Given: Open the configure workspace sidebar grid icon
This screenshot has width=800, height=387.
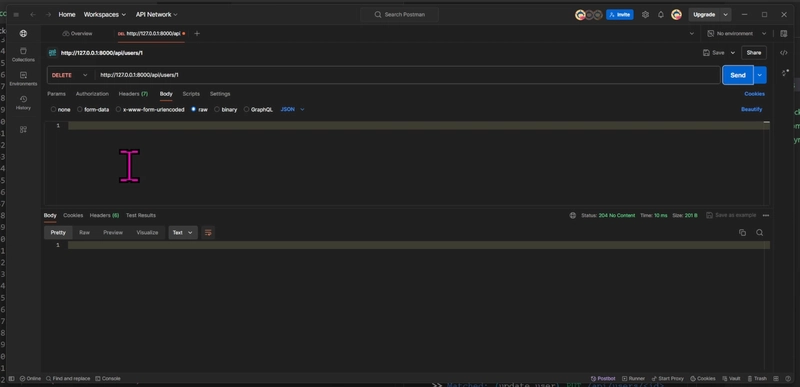Looking at the screenshot, I should [x=23, y=130].
